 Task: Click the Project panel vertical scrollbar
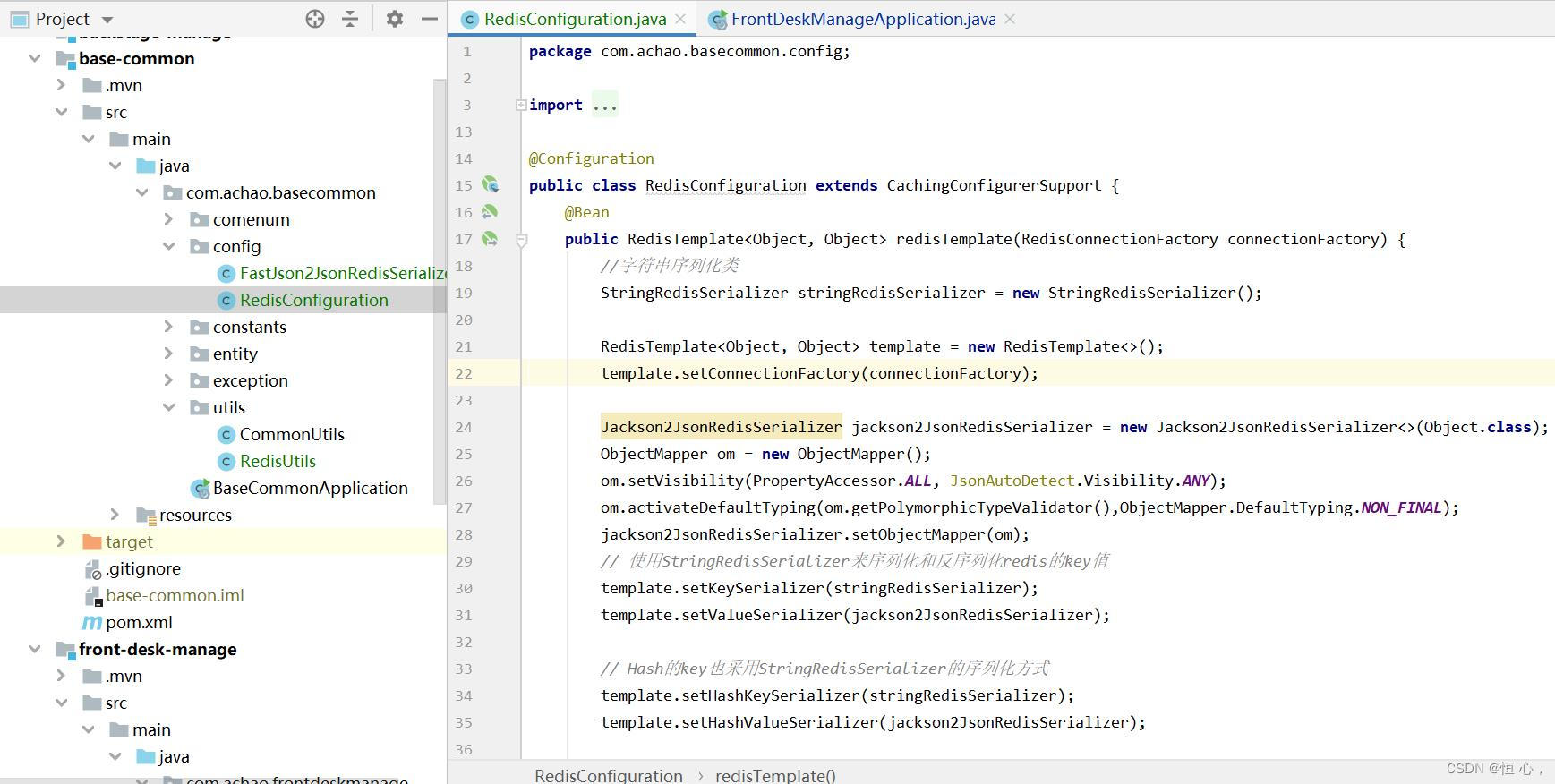tap(440, 291)
